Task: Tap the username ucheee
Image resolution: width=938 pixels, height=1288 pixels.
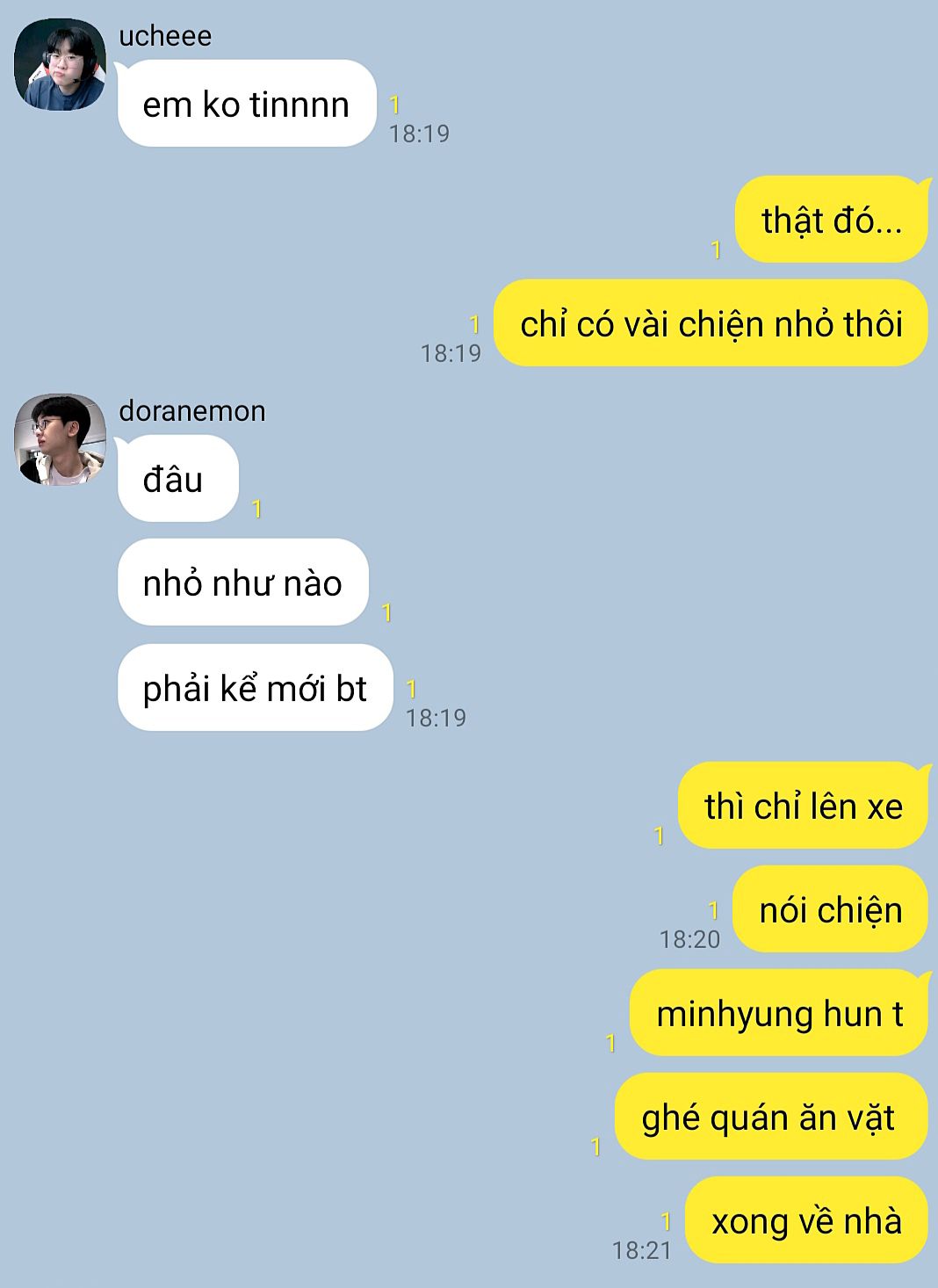Action: point(165,36)
